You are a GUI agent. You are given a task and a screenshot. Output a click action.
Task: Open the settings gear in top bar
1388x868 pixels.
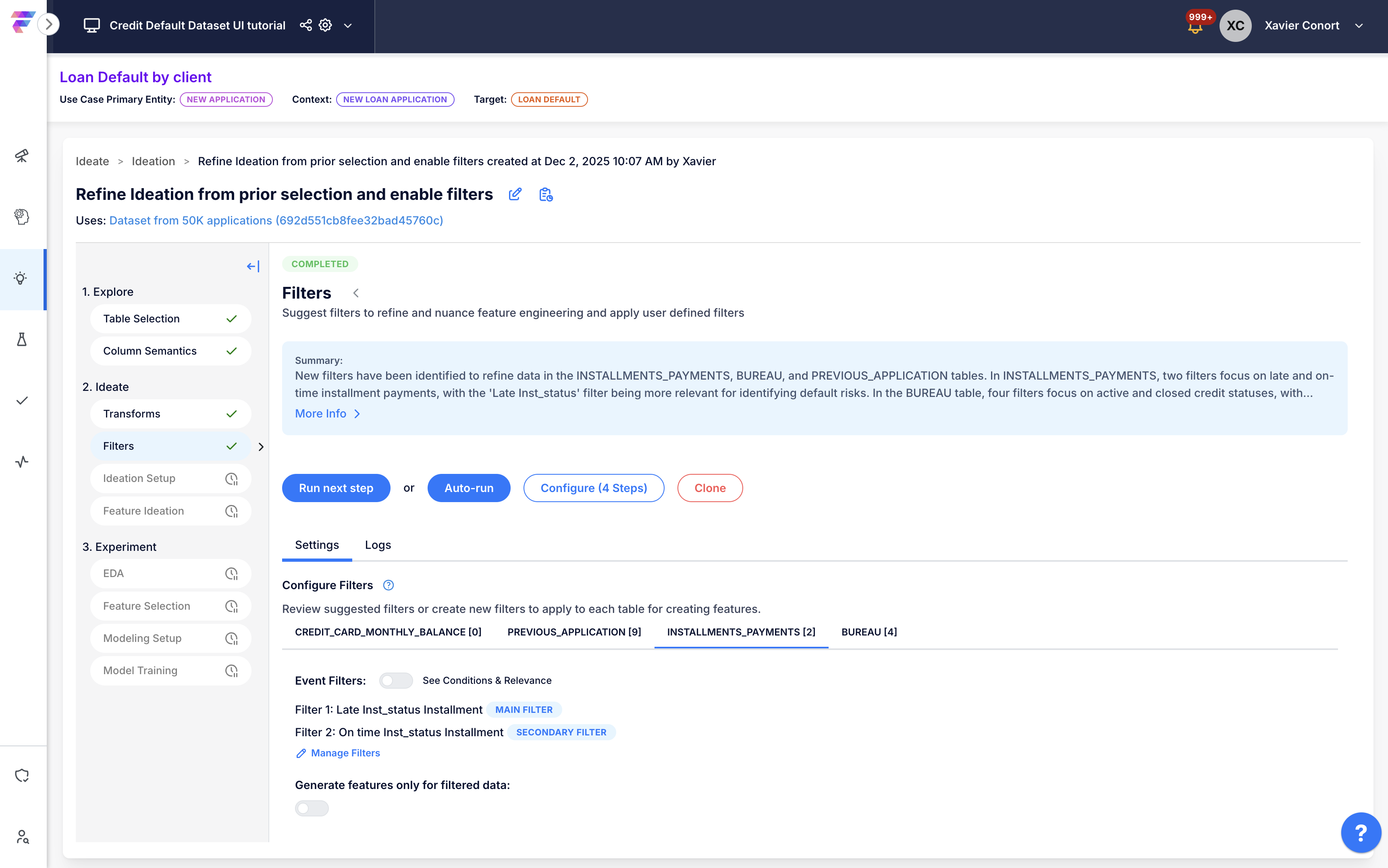coord(326,25)
